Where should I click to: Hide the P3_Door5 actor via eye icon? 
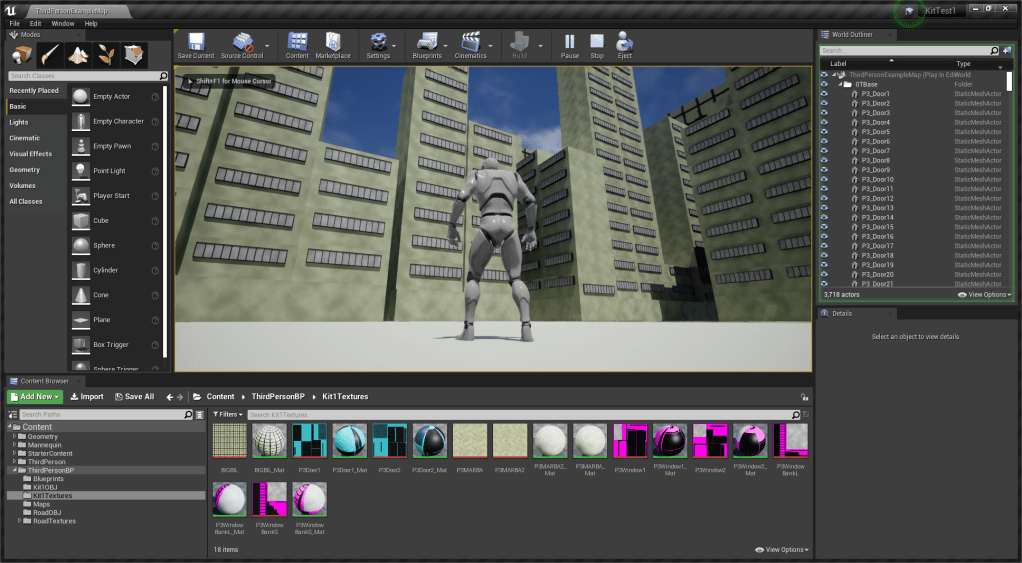824,132
